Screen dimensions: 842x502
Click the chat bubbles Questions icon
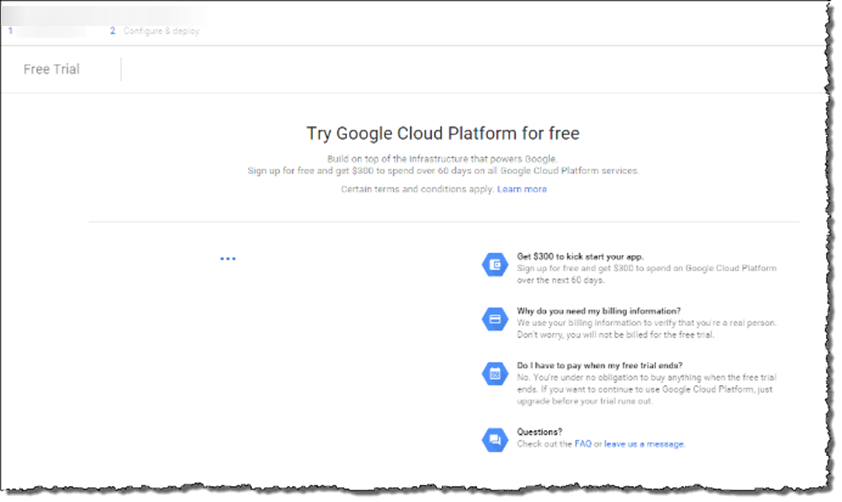pos(494,438)
